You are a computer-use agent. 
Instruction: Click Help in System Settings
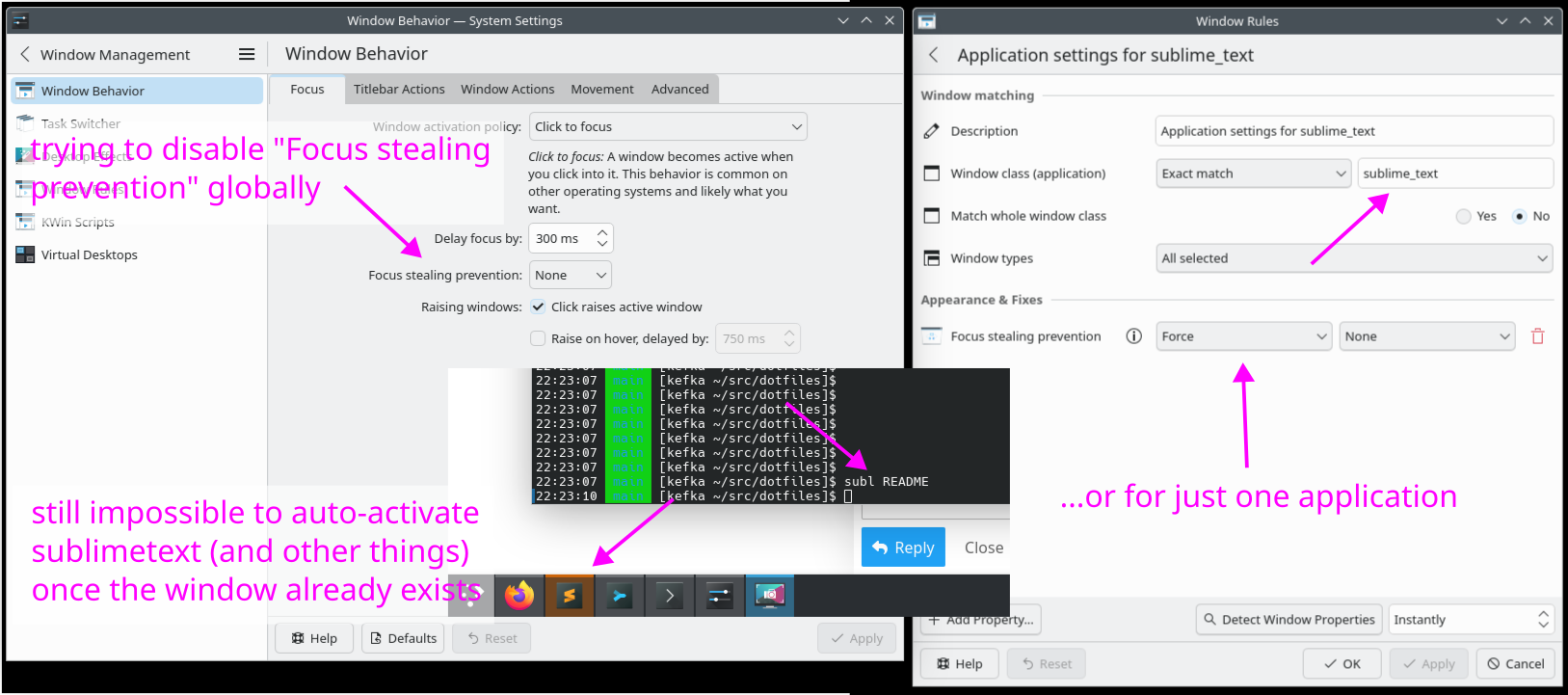(314, 638)
